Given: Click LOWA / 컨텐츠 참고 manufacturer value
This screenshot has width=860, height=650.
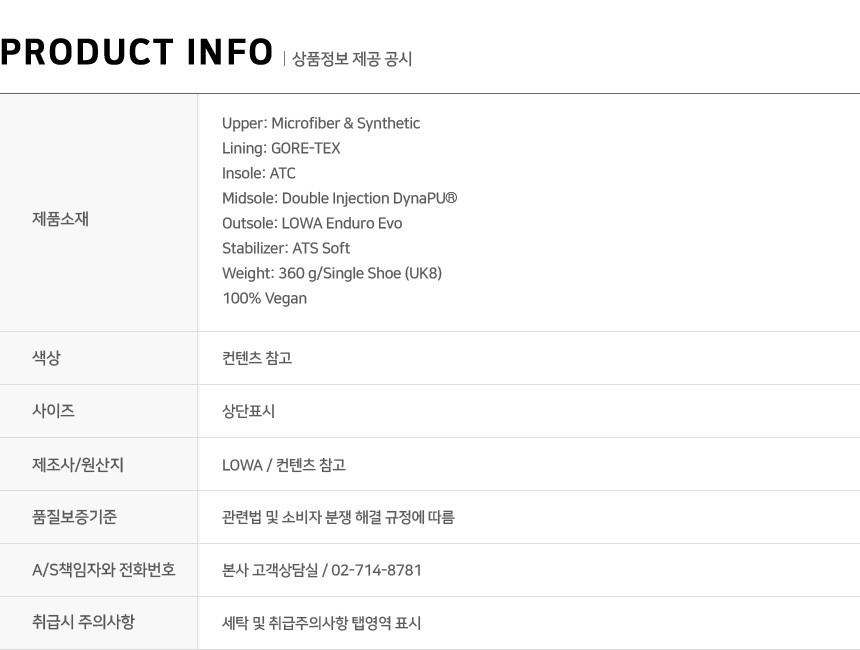Looking at the screenshot, I should pyautogui.click(x=284, y=465).
